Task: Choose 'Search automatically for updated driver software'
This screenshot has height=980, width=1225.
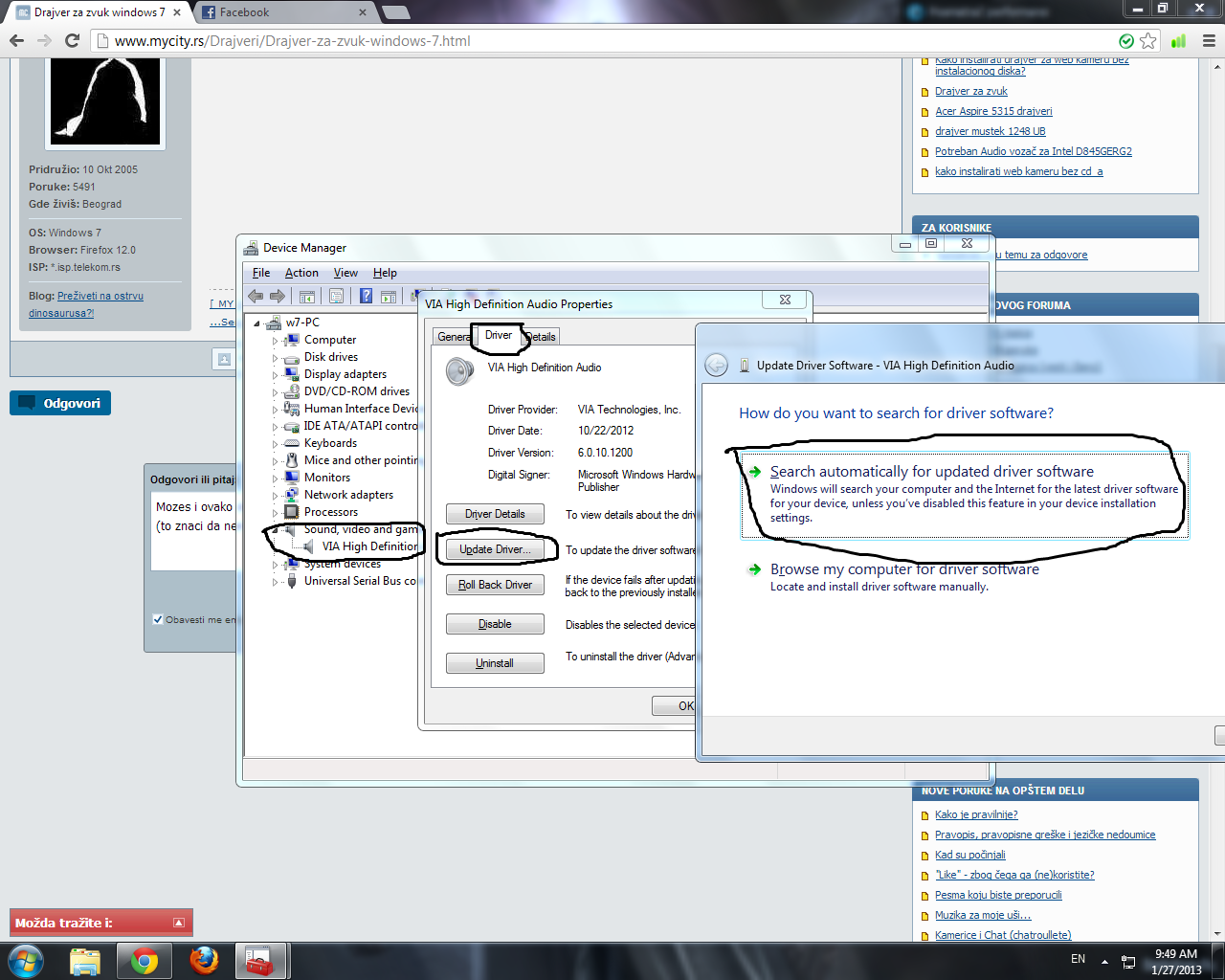Action: [x=965, y=494]
